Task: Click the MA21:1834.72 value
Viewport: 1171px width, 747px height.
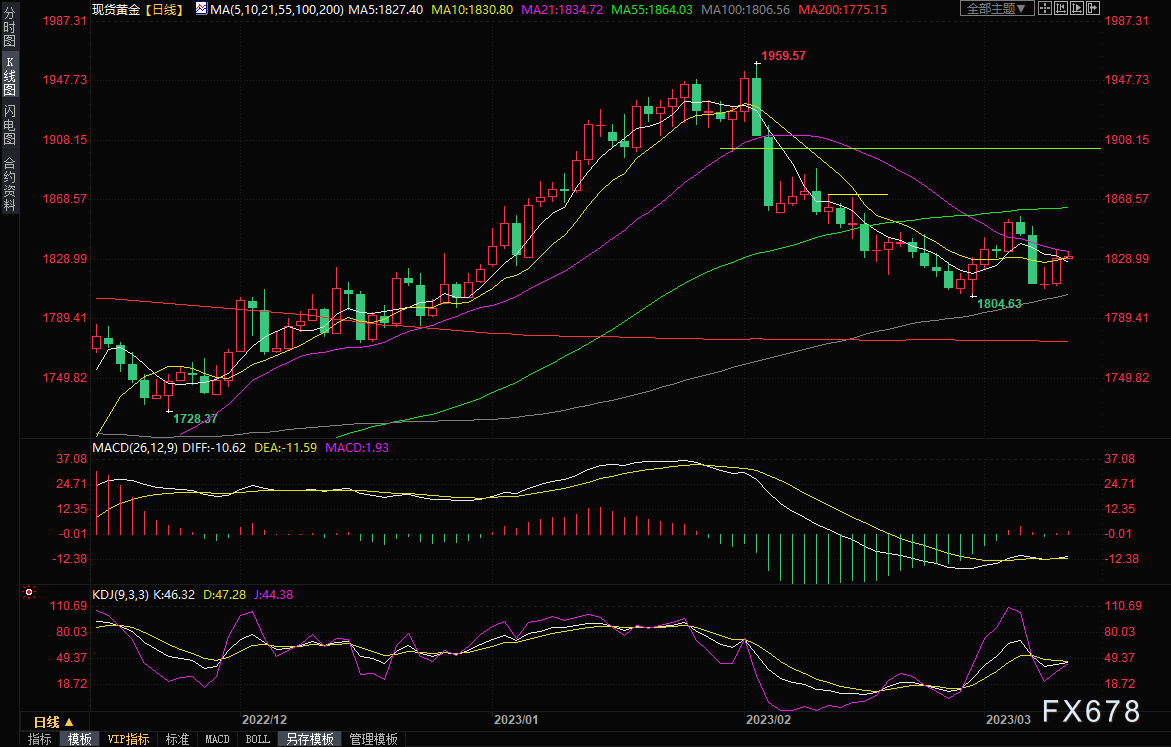Action: [x=562, y=10]
